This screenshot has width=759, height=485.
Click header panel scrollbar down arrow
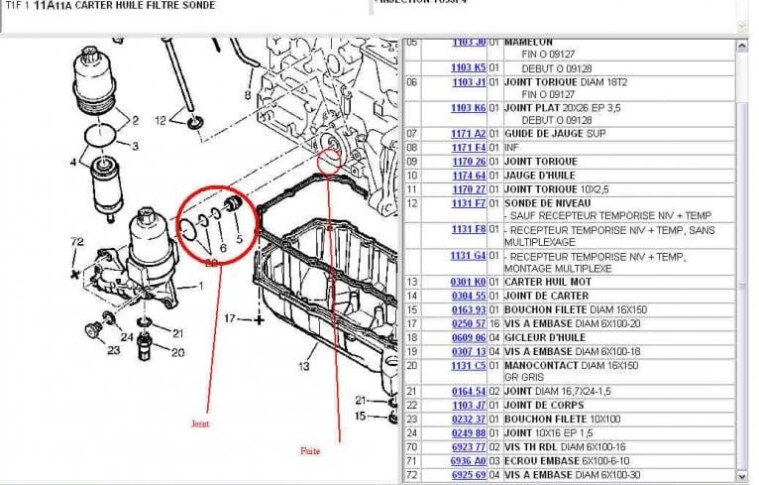[742, 26]
